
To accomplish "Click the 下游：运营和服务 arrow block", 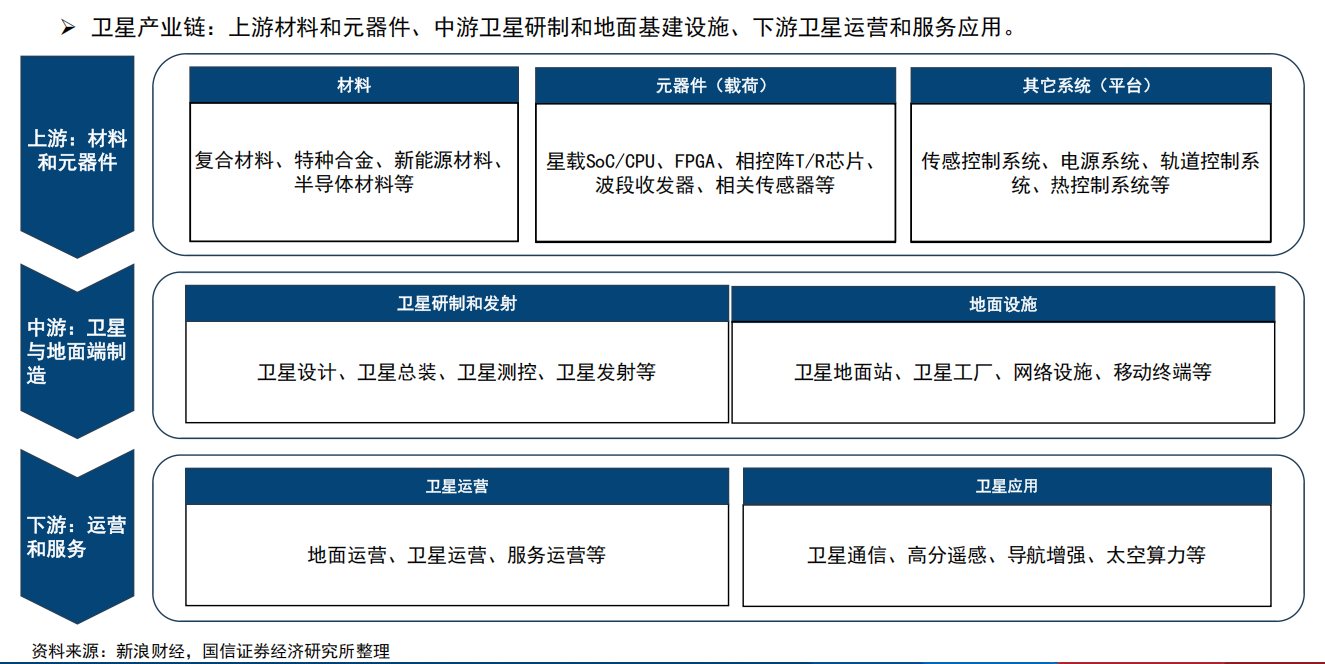I will [77, 536].
